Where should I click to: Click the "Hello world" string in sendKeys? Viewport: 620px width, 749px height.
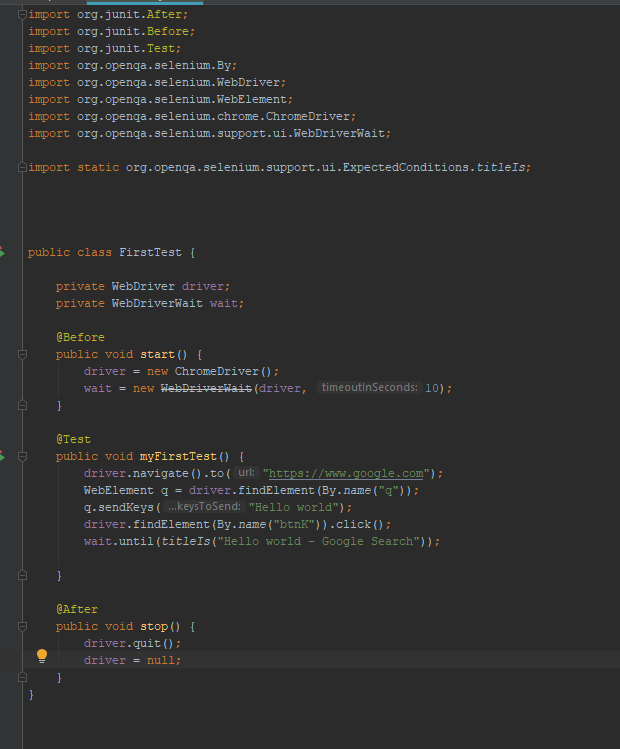294,507
